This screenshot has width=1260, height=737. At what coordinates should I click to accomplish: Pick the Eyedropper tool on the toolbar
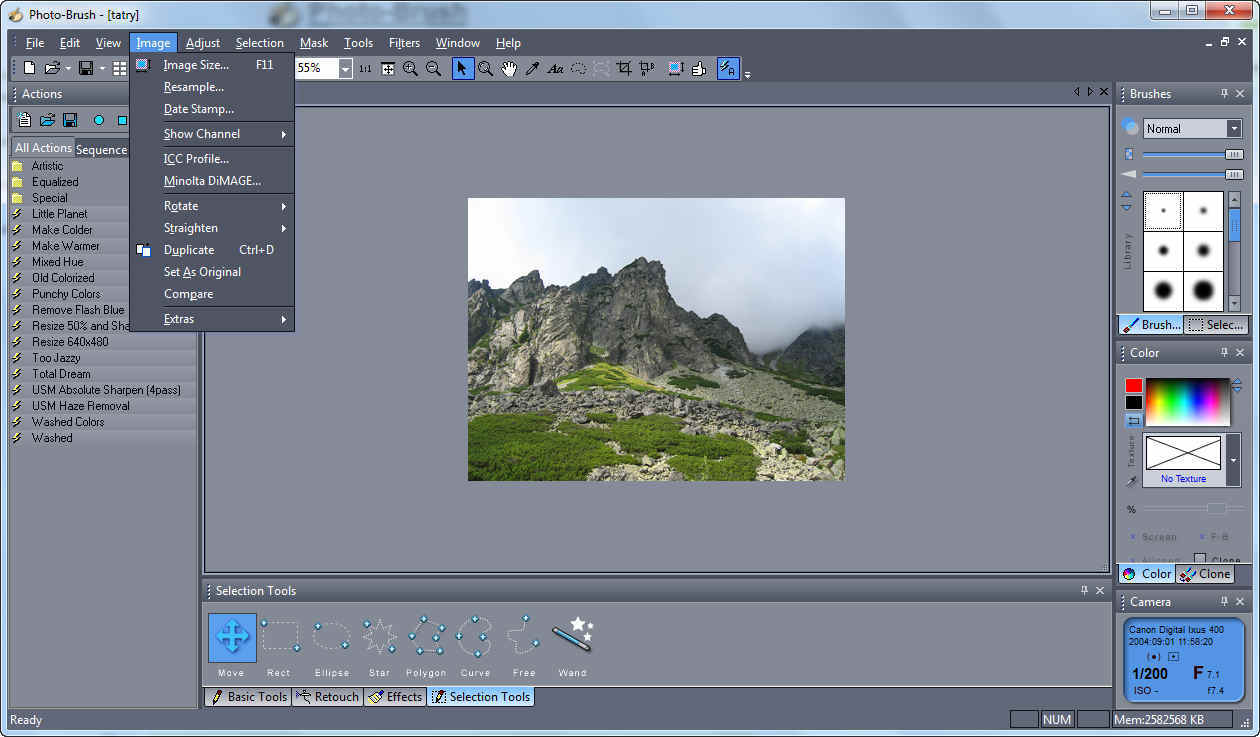[532, 68]
